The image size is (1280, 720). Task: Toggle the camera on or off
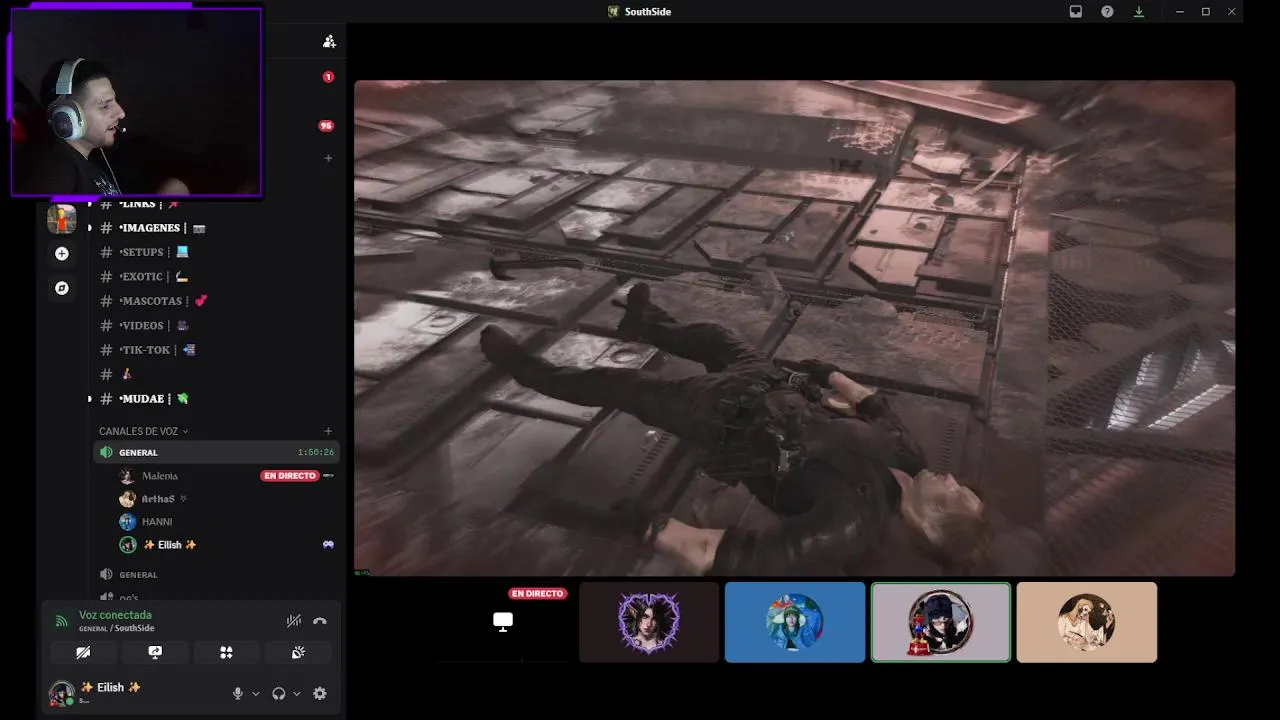[83, 652]
